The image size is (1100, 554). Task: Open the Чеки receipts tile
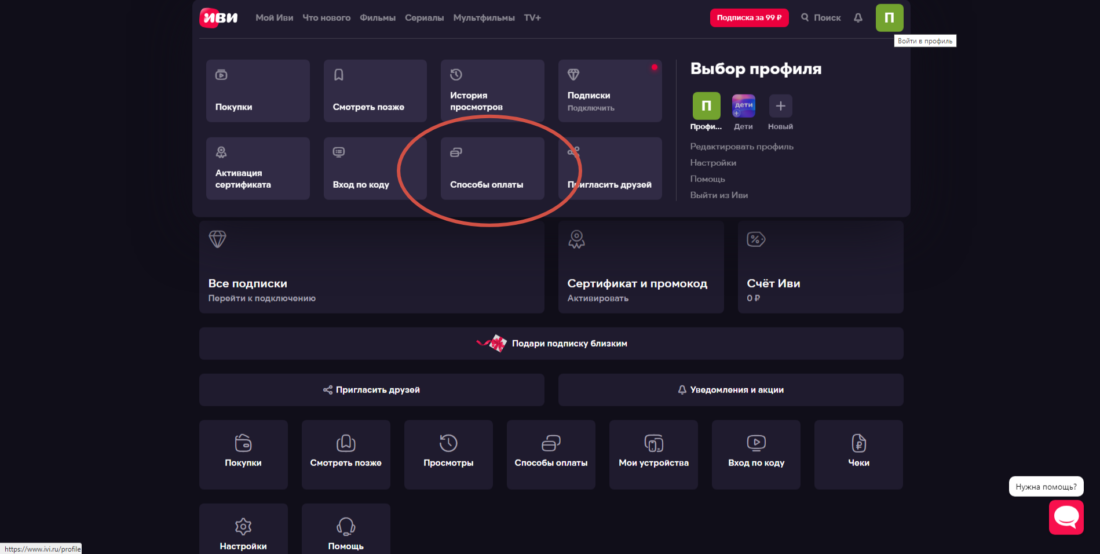tap(858, 454)
